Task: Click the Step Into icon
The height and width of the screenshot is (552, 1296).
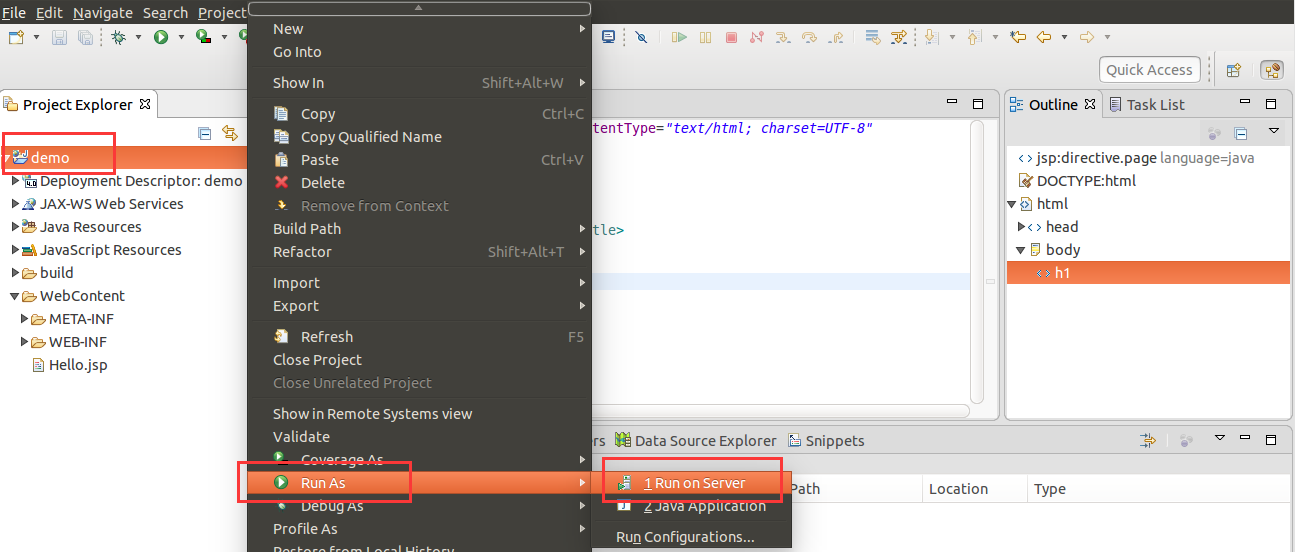Action: tap(783, 37)
